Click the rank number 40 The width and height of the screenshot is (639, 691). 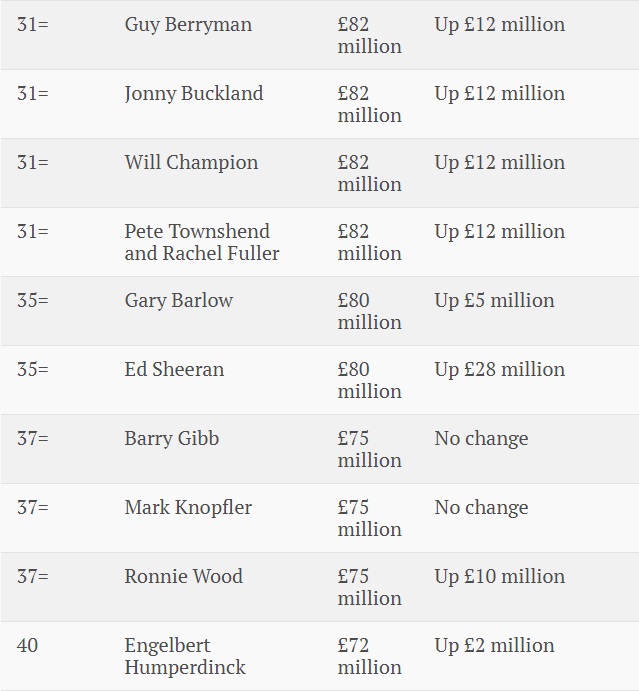tap(27, 646)
